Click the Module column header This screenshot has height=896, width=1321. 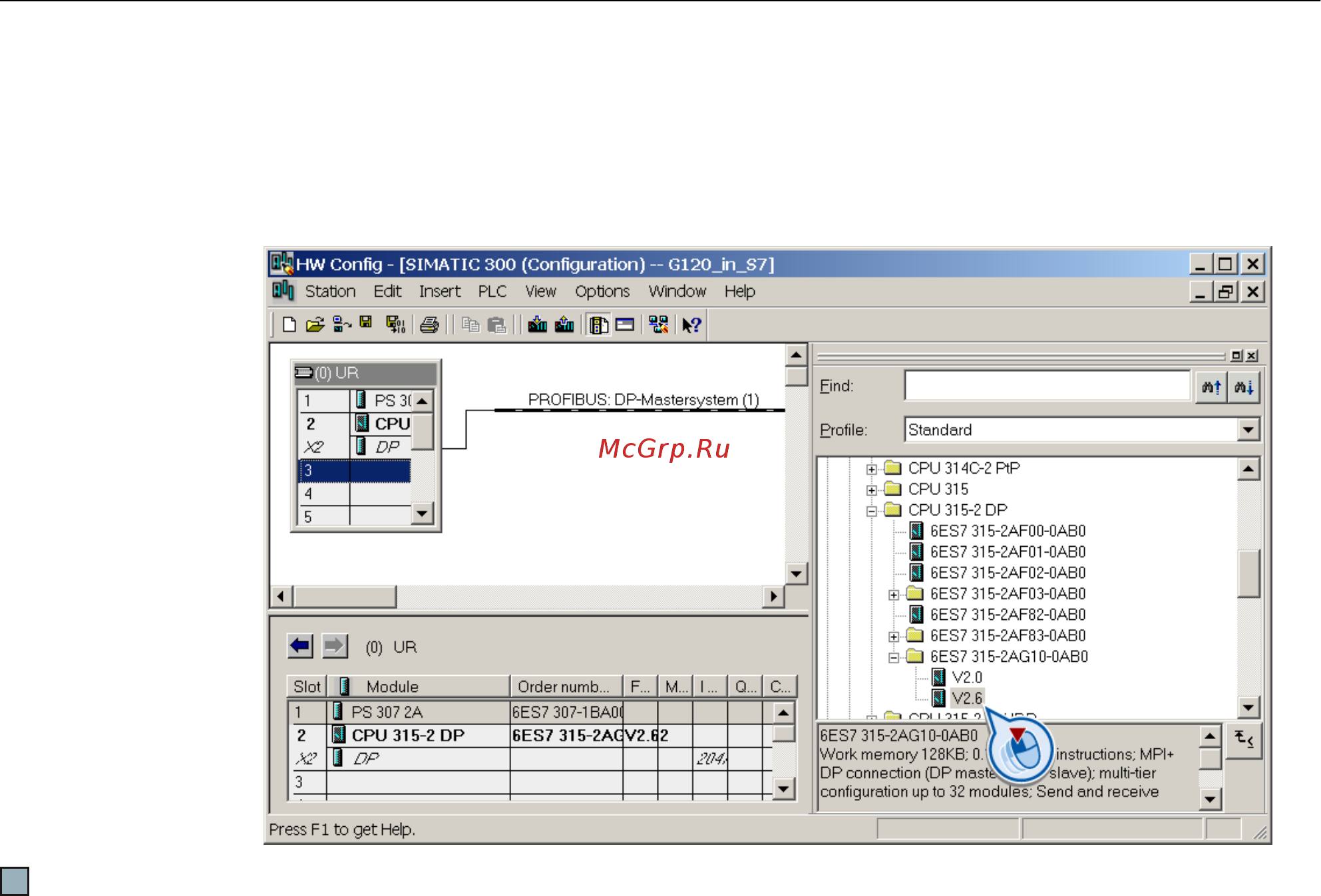[419, 686]
